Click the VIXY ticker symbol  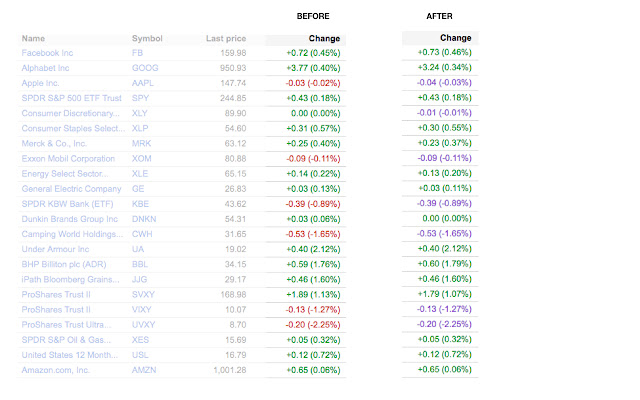pos(142,310)
